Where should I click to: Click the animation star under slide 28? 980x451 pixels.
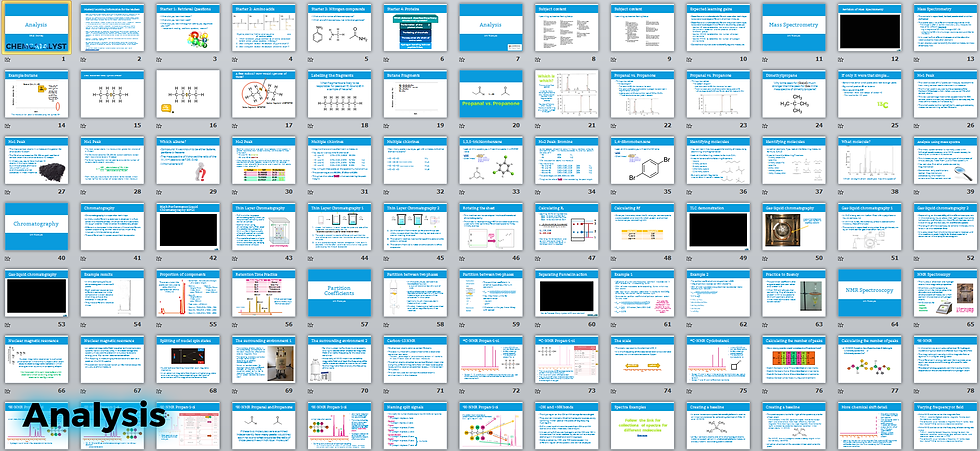pyautogui.click(x=82, y=191)
